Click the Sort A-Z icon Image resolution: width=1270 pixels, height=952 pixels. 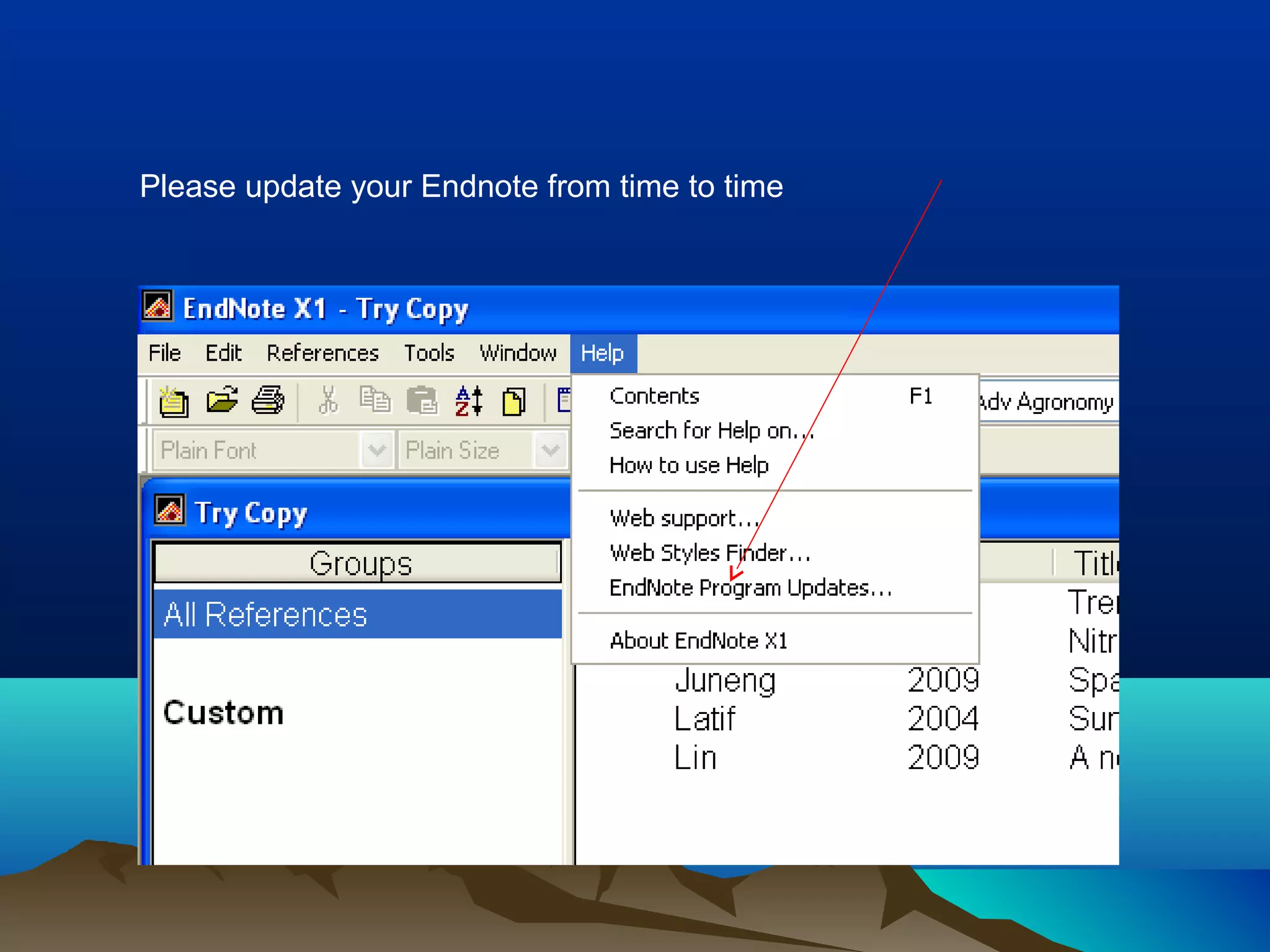coord(468,400)
